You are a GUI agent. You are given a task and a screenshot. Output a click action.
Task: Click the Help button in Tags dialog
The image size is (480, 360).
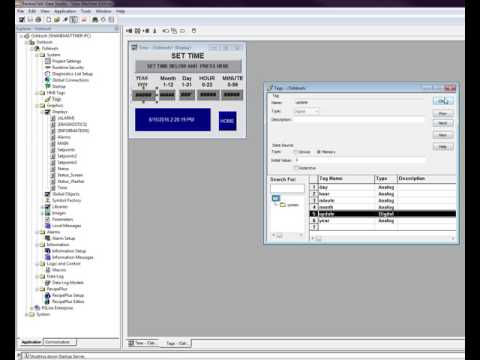click(x=443, y=147)
